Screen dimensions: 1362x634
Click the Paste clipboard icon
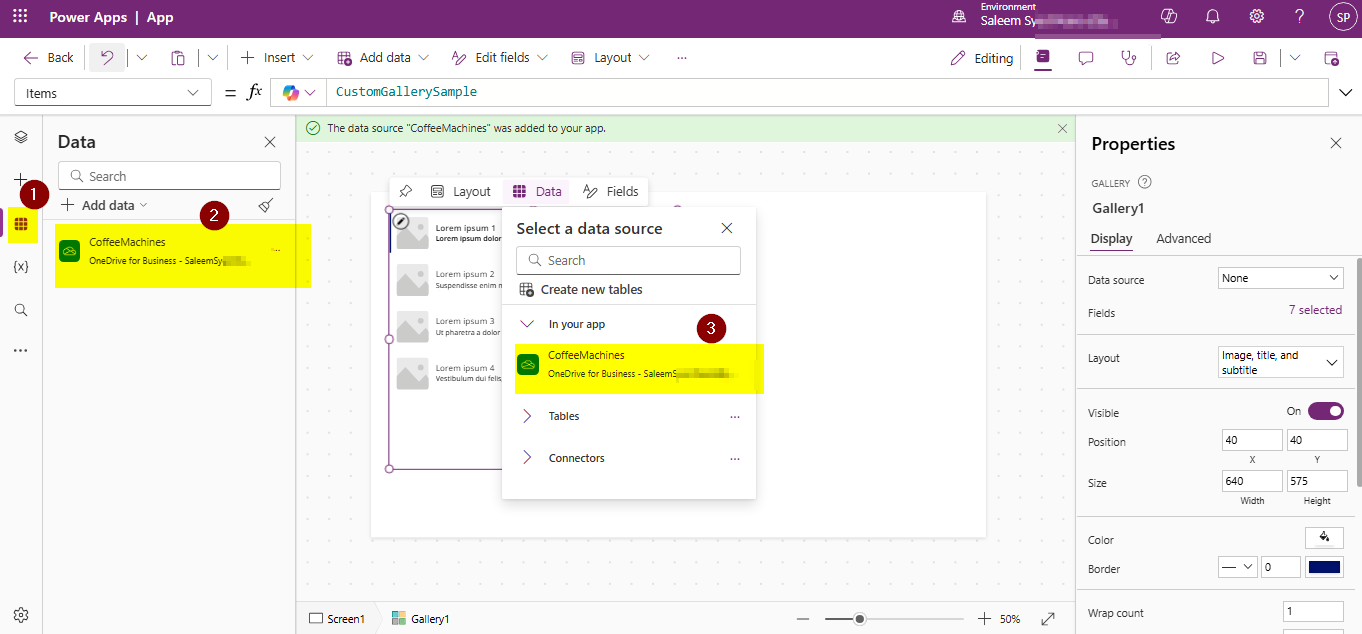[178, 58]
